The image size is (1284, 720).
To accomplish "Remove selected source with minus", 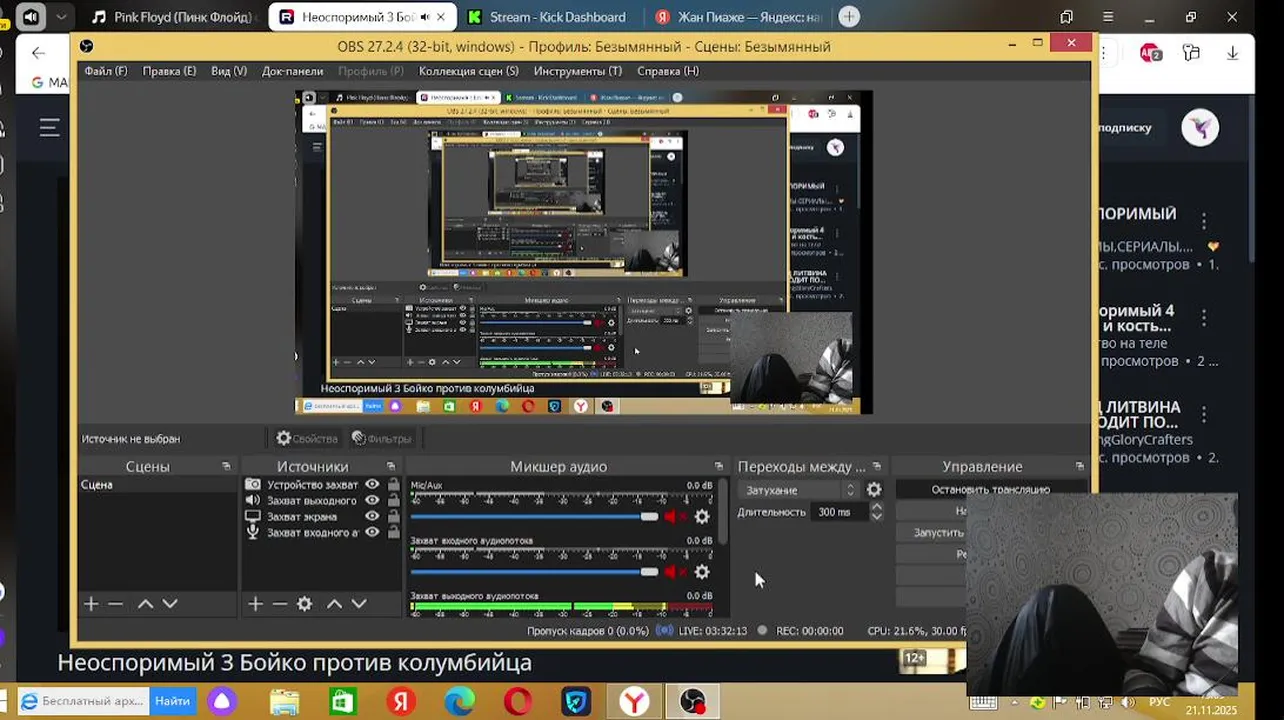I will pyautogui.click(x=279, y=604).
